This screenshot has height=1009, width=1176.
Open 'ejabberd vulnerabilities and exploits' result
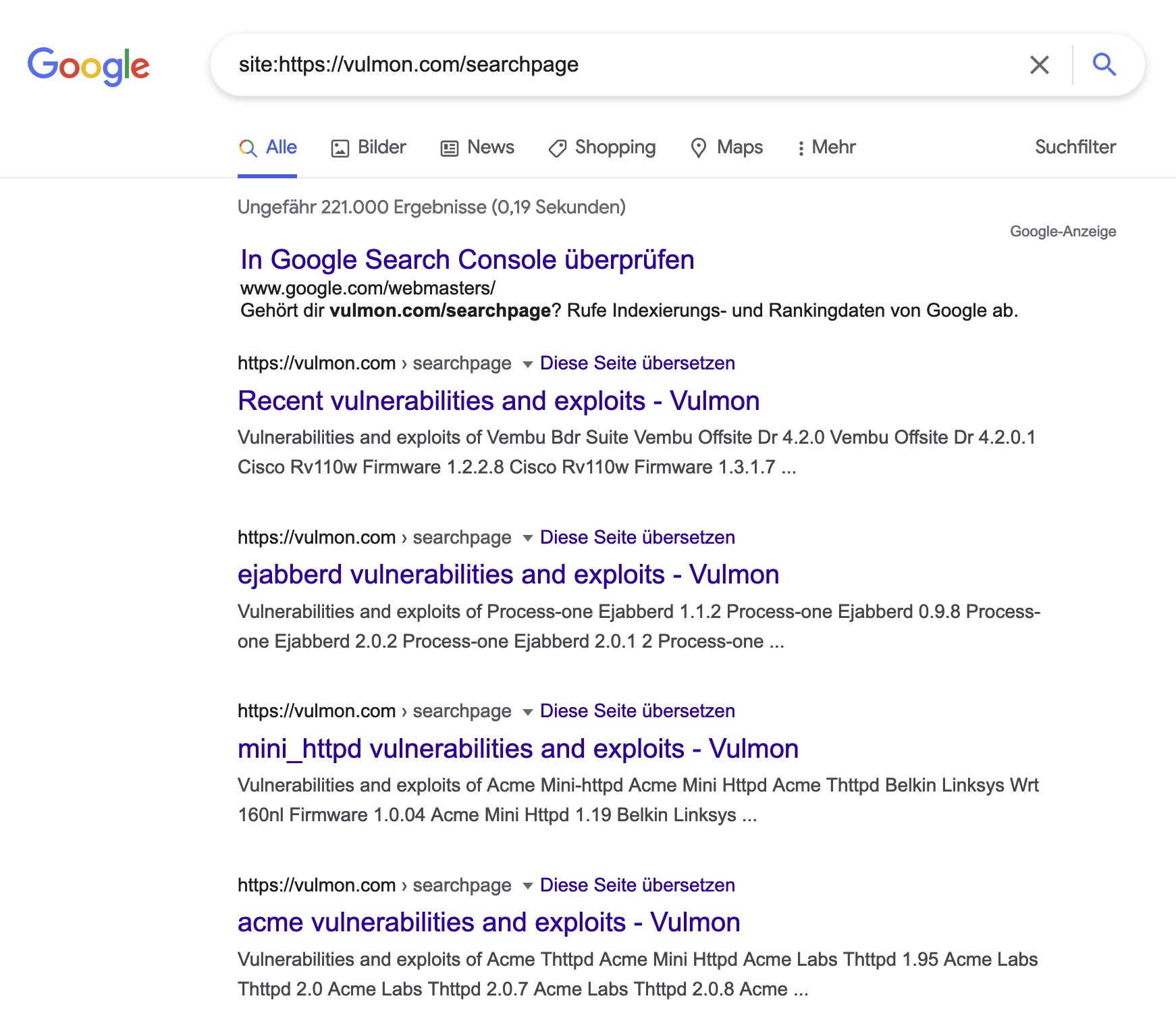coord(508,575)
